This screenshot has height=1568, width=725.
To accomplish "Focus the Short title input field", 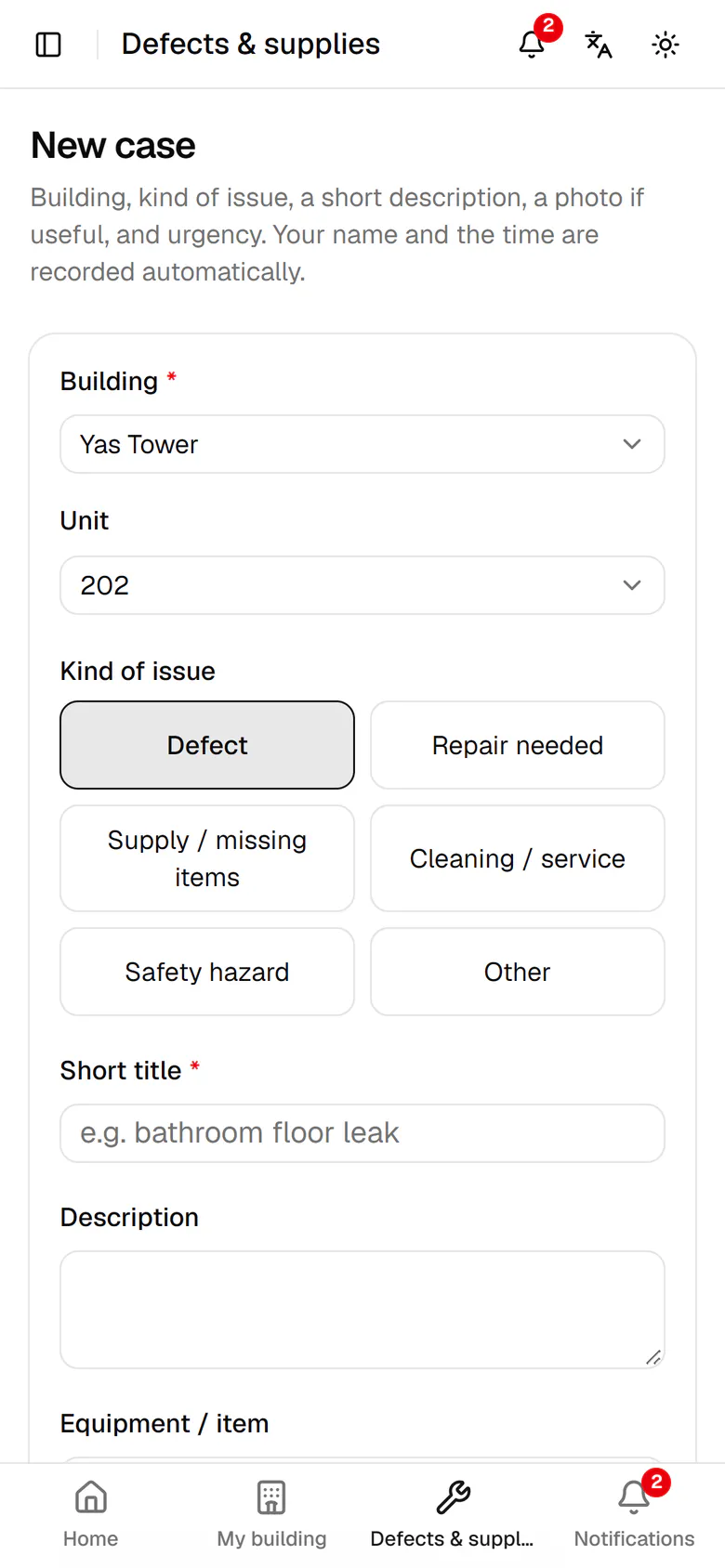I will [362, 1133].
